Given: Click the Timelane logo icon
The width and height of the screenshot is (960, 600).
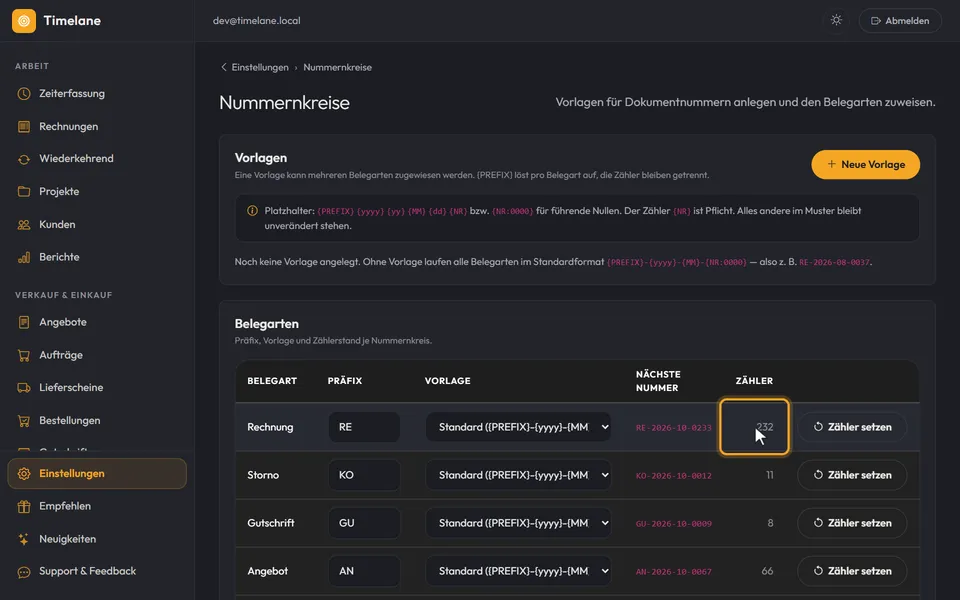Looking at the screenshot, I should pyautogui.click(x=24, y=21).
